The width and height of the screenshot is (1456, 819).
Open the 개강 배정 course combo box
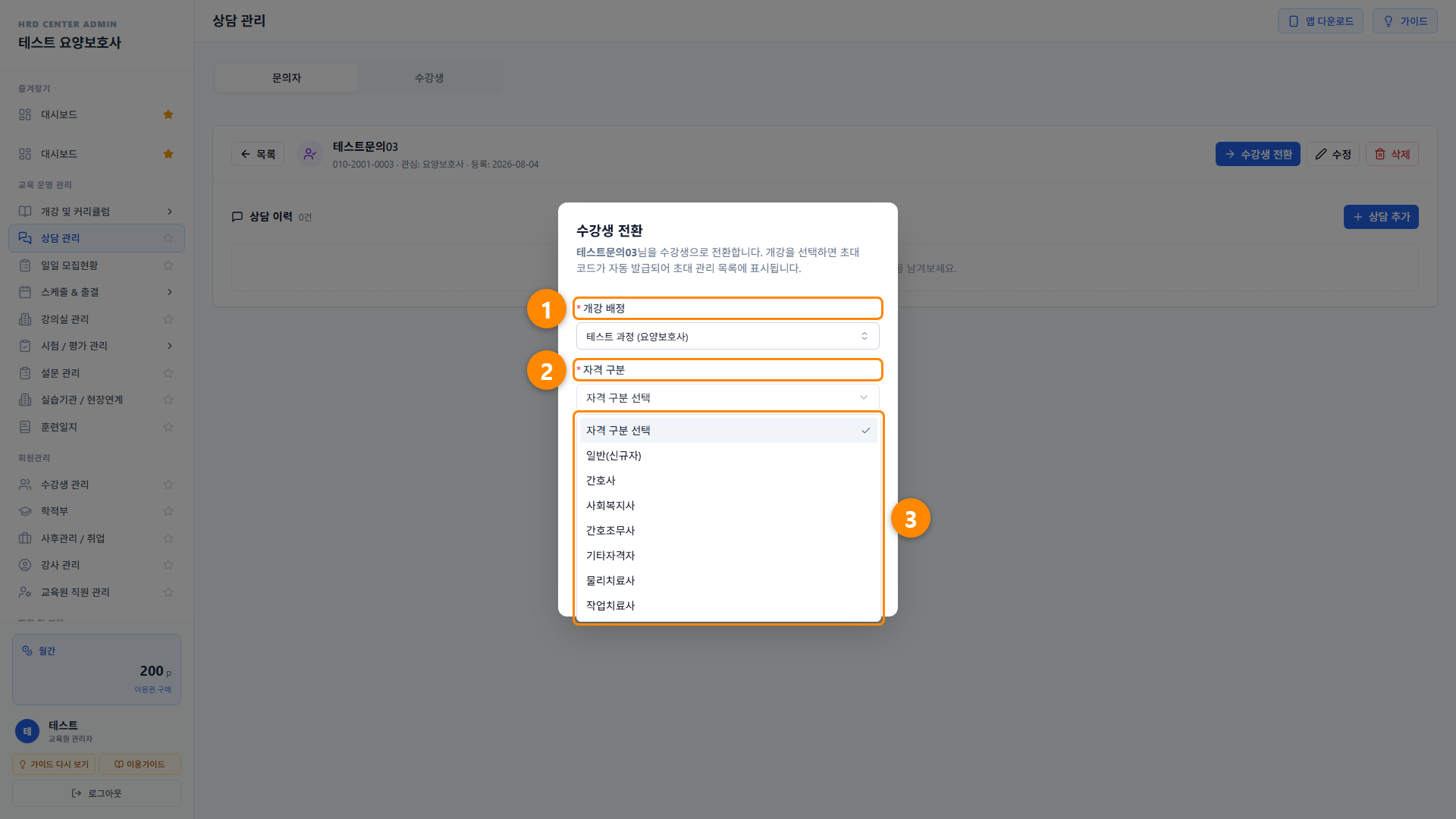coord(728,336)
